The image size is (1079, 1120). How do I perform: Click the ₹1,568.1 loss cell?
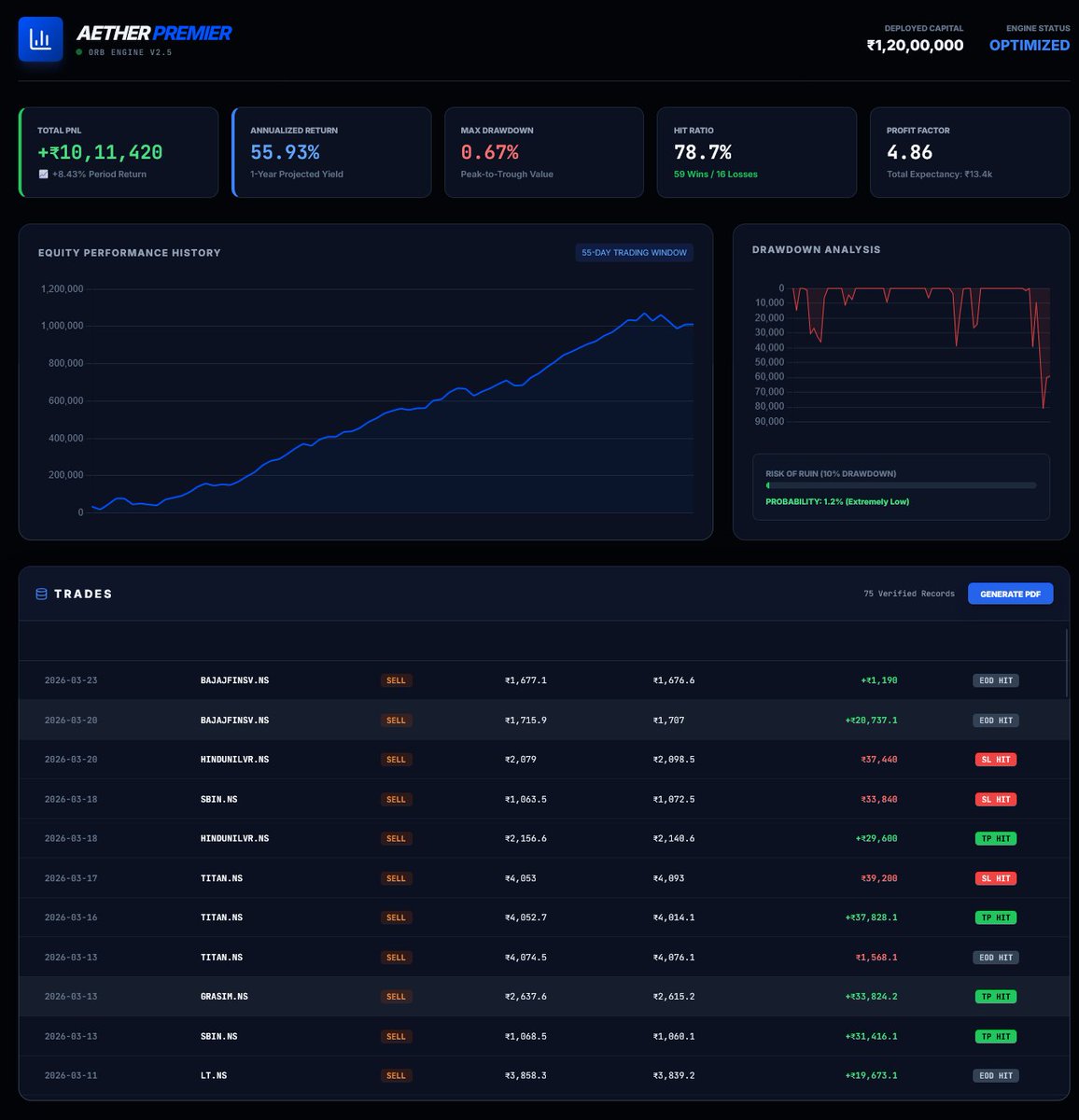[876, 958]
